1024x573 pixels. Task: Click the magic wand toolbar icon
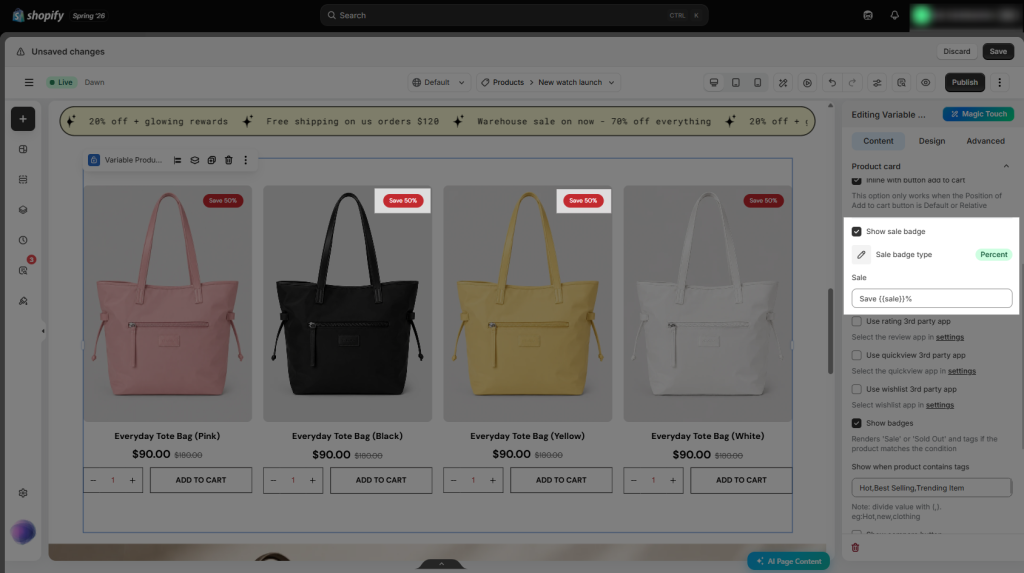pyautogui.click(x=783, y=82)
